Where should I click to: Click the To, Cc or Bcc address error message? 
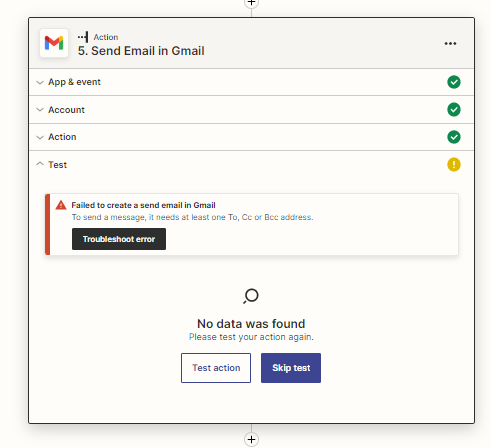(x=192, y=217)
